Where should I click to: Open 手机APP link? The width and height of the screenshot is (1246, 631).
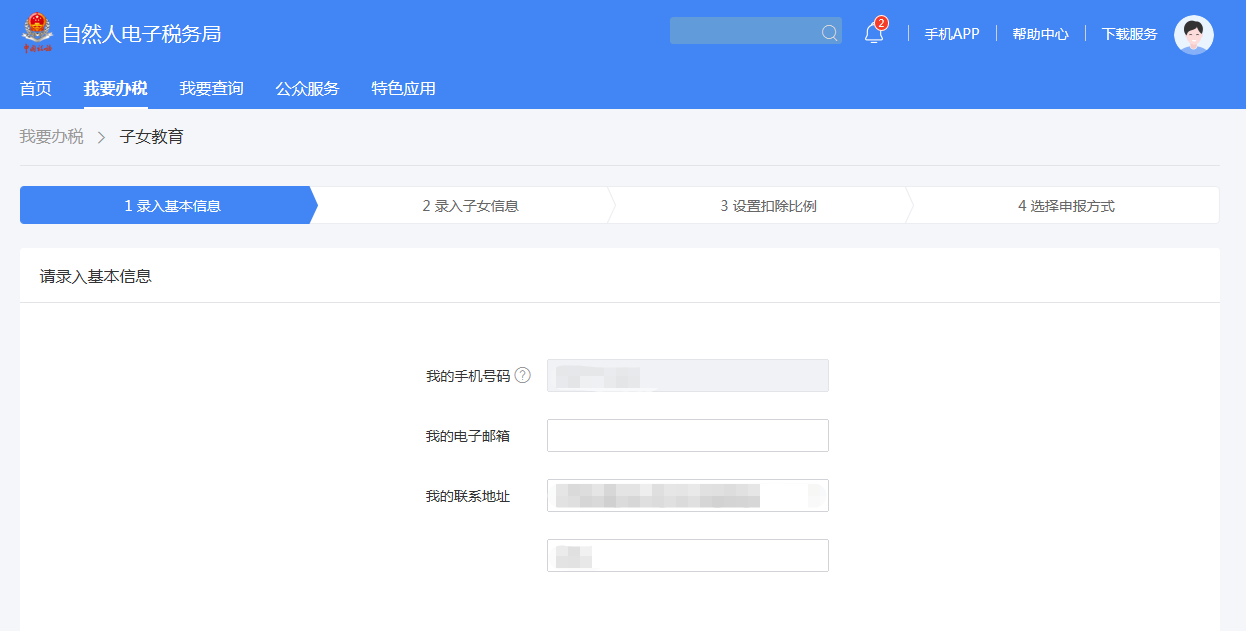tap(952, 34)
